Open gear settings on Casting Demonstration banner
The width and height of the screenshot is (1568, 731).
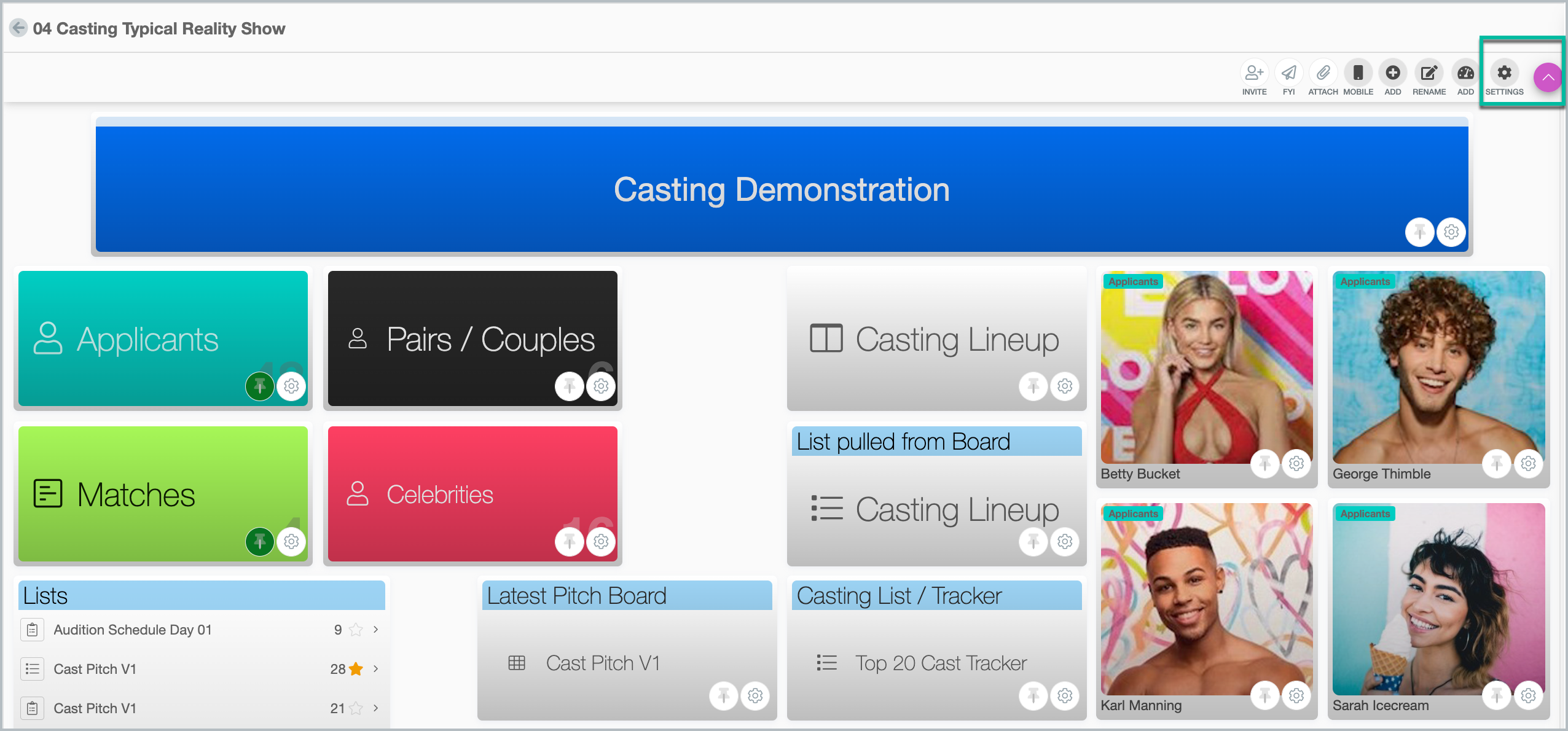tap(1451, 232)
